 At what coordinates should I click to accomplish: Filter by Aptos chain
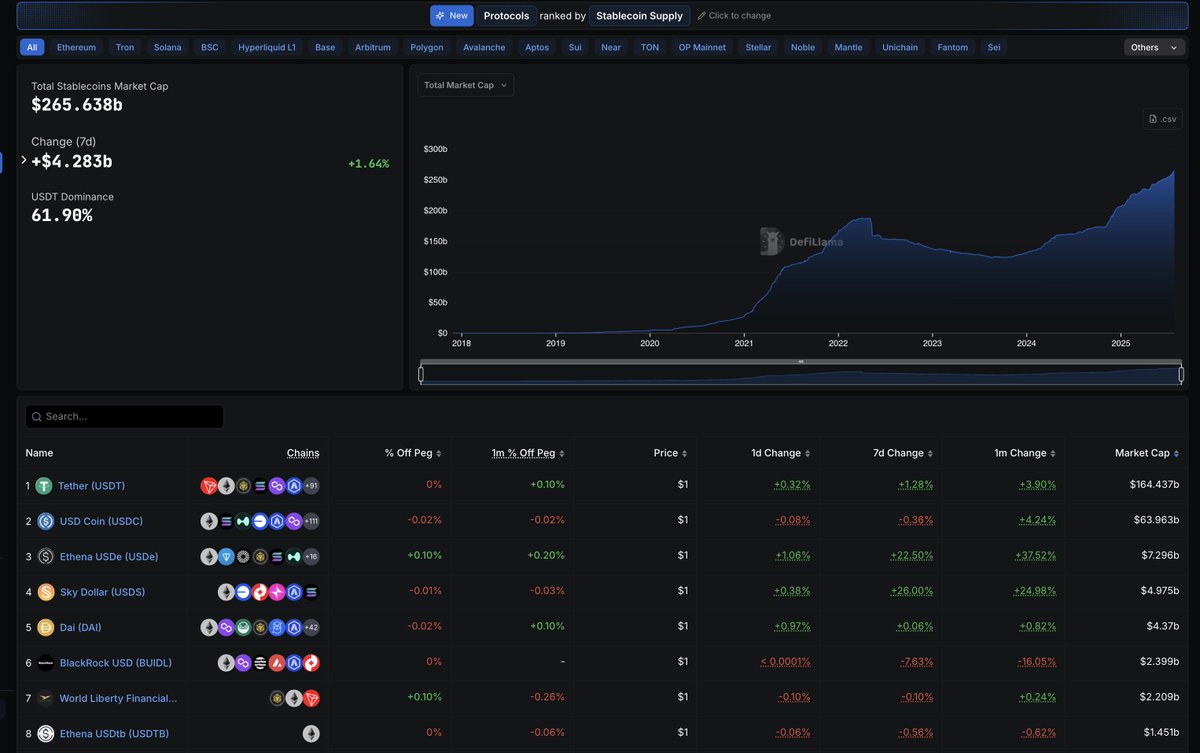[x=537, y=47]
